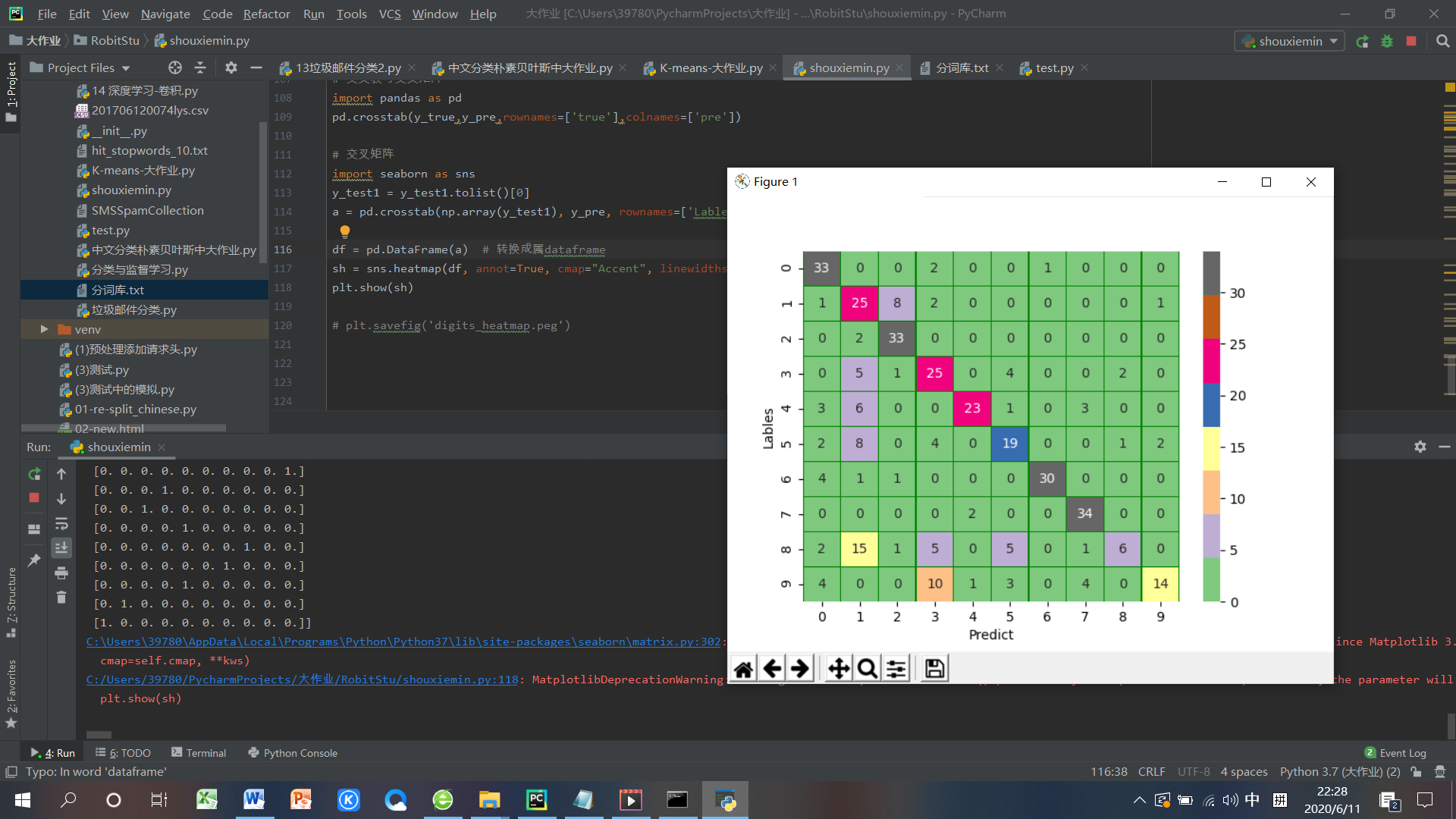This screenshot has width=1456, height=819.
Task: Click Print icon in Run panel
Action: pyautogui.click(x=61, y=573)
